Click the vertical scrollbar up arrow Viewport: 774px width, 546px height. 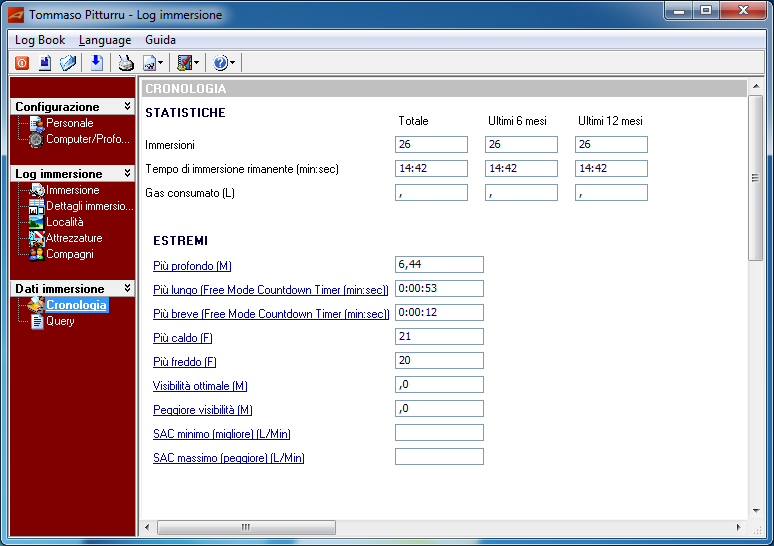click(x=756, y=86)
